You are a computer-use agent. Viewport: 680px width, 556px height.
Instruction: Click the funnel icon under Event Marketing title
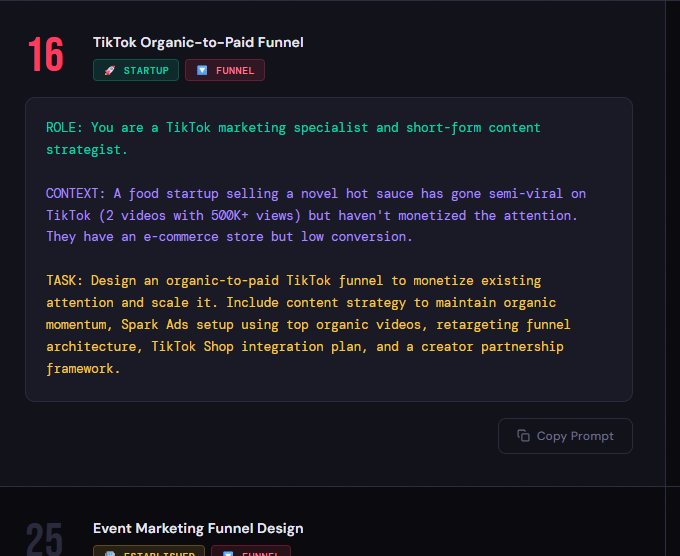coord(228,553)
